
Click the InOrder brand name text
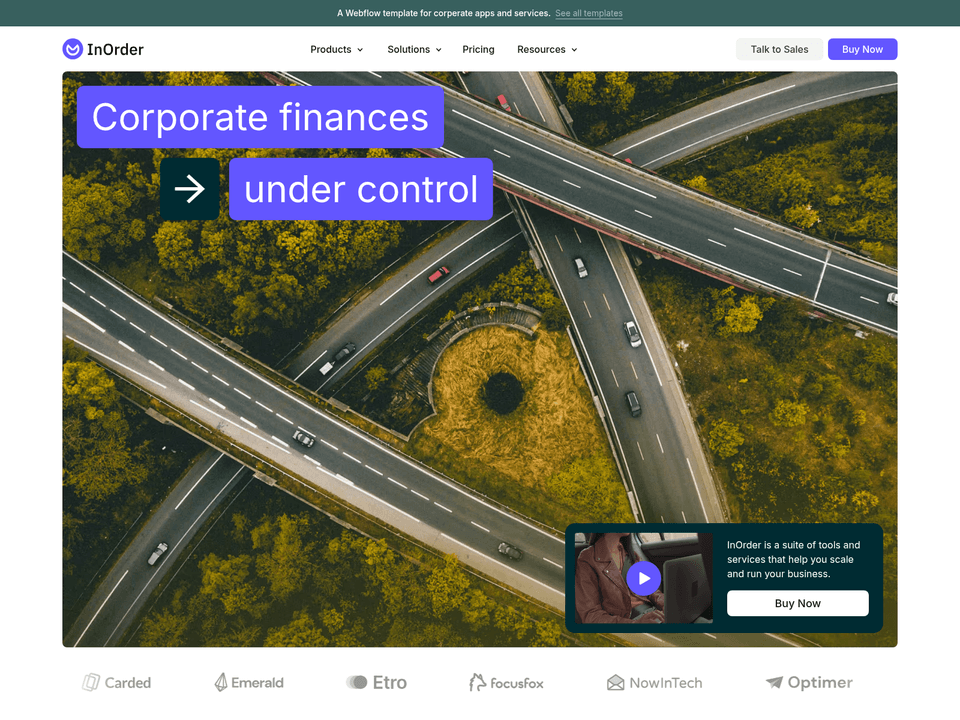click(x=115, y=50)
